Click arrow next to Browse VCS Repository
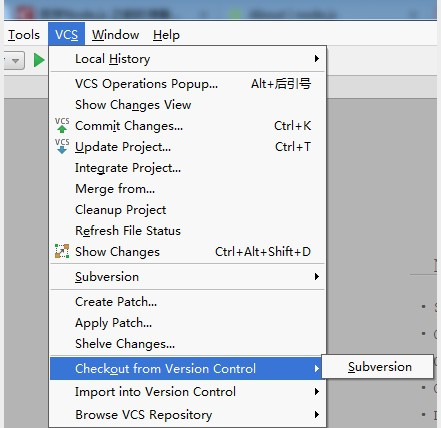441x428 pixels. point(317,414)
